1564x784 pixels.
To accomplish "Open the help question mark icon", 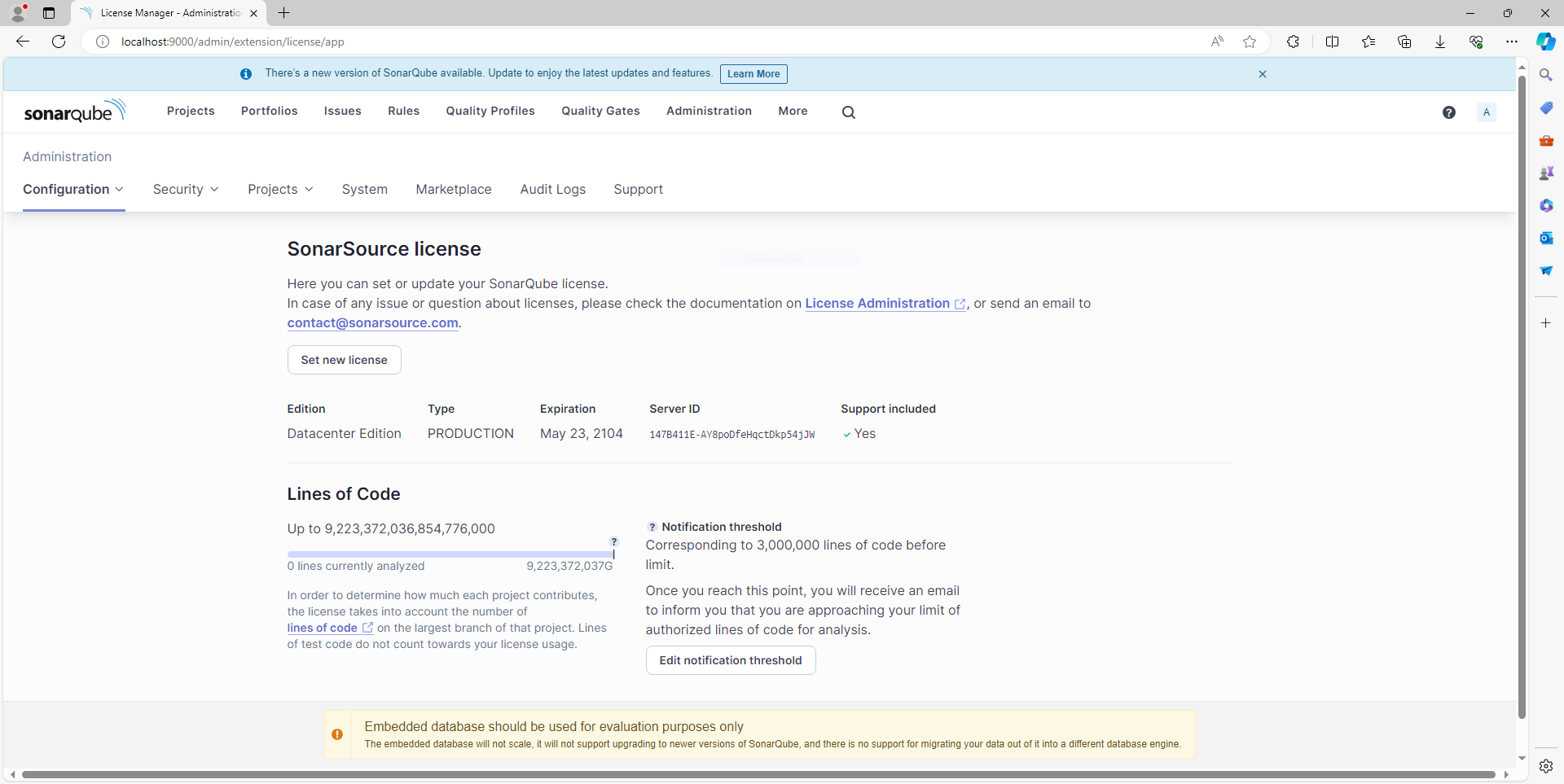I will tap(1448, 112).
